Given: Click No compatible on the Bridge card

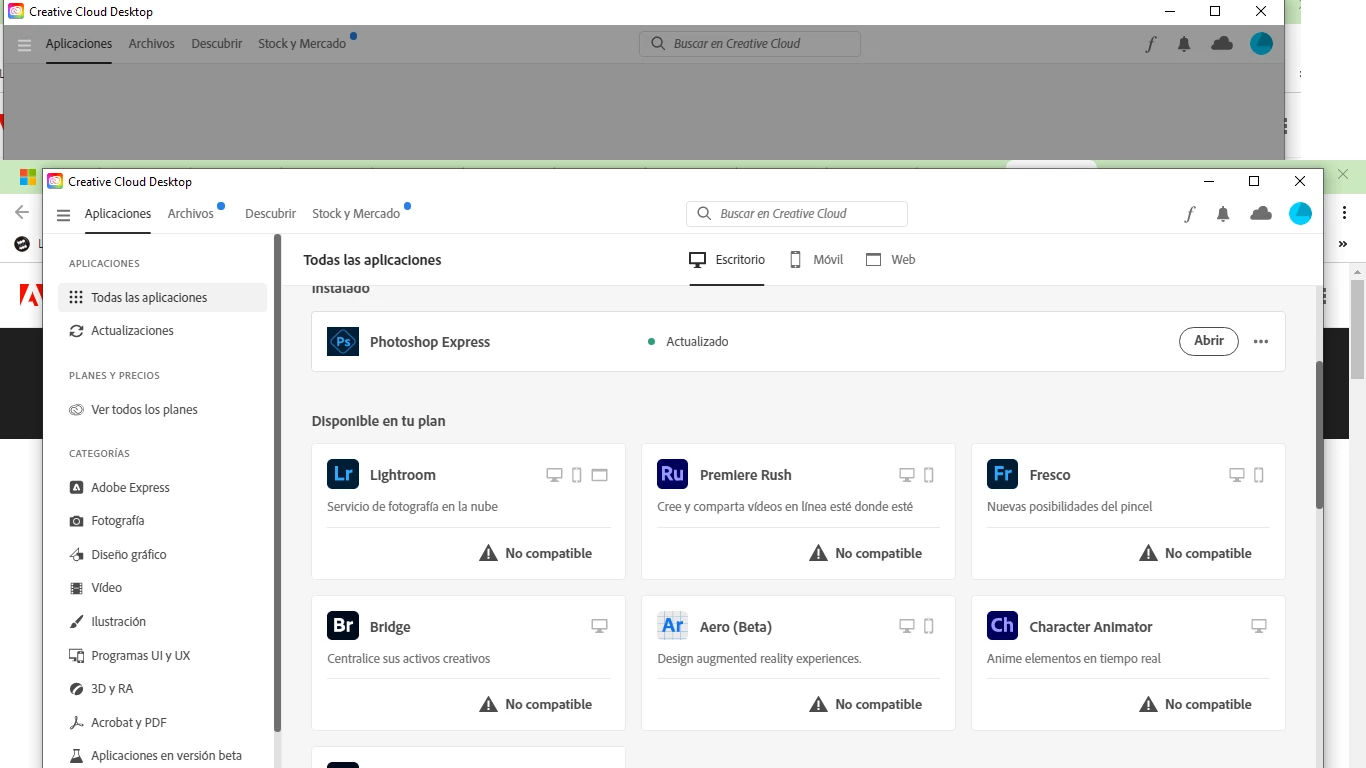Looking at the screenshot, I should (549, 705).
